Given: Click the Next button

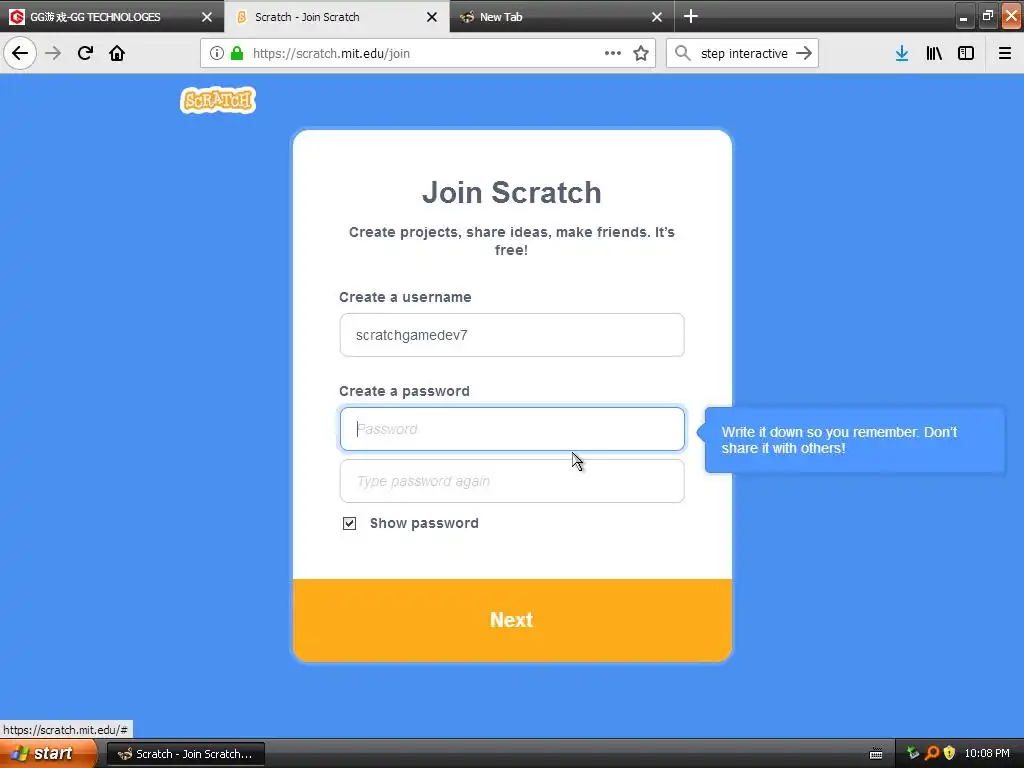Looking at the screenshot, I should 512,620.
